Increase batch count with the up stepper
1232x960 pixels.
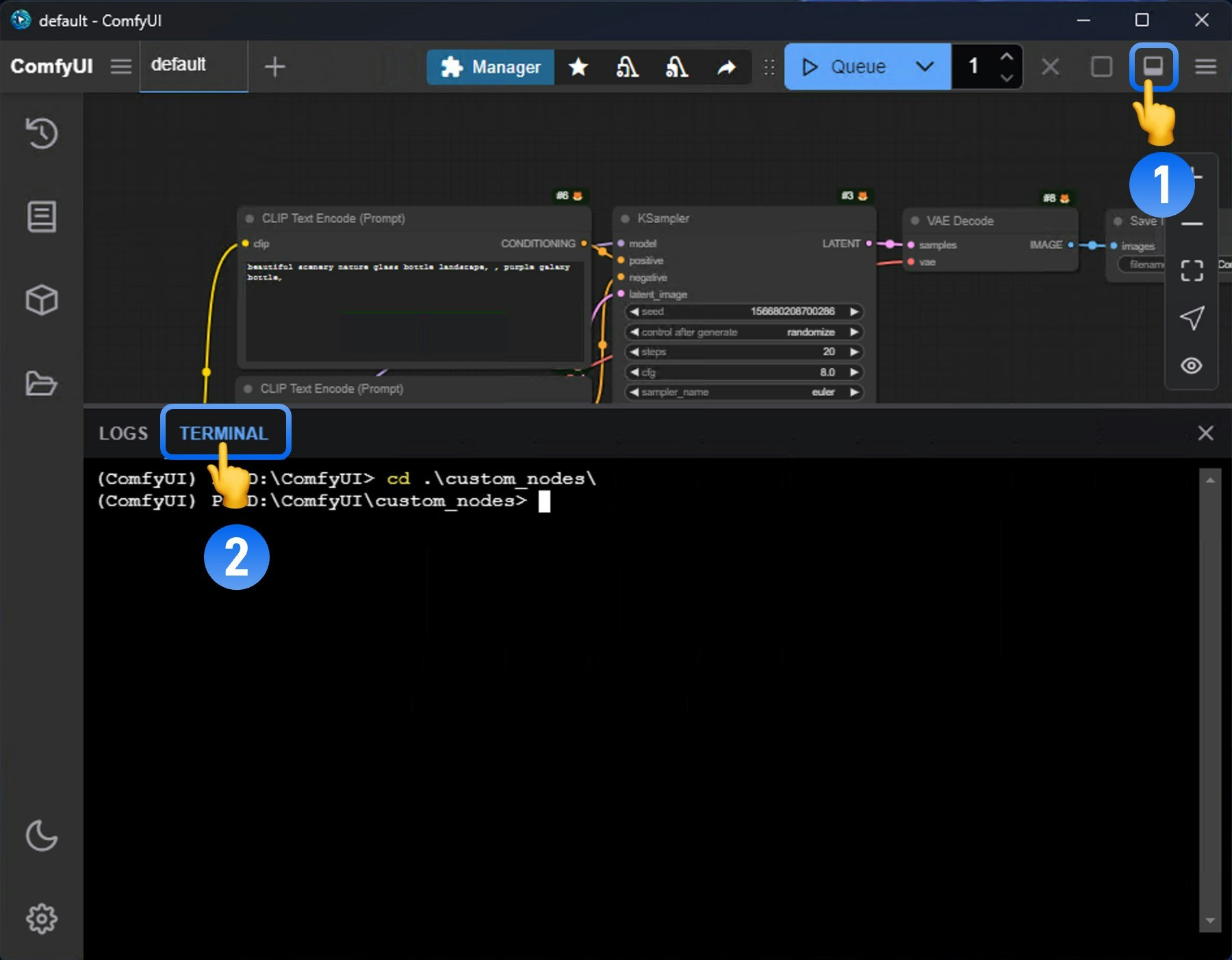coord(1005,57)
